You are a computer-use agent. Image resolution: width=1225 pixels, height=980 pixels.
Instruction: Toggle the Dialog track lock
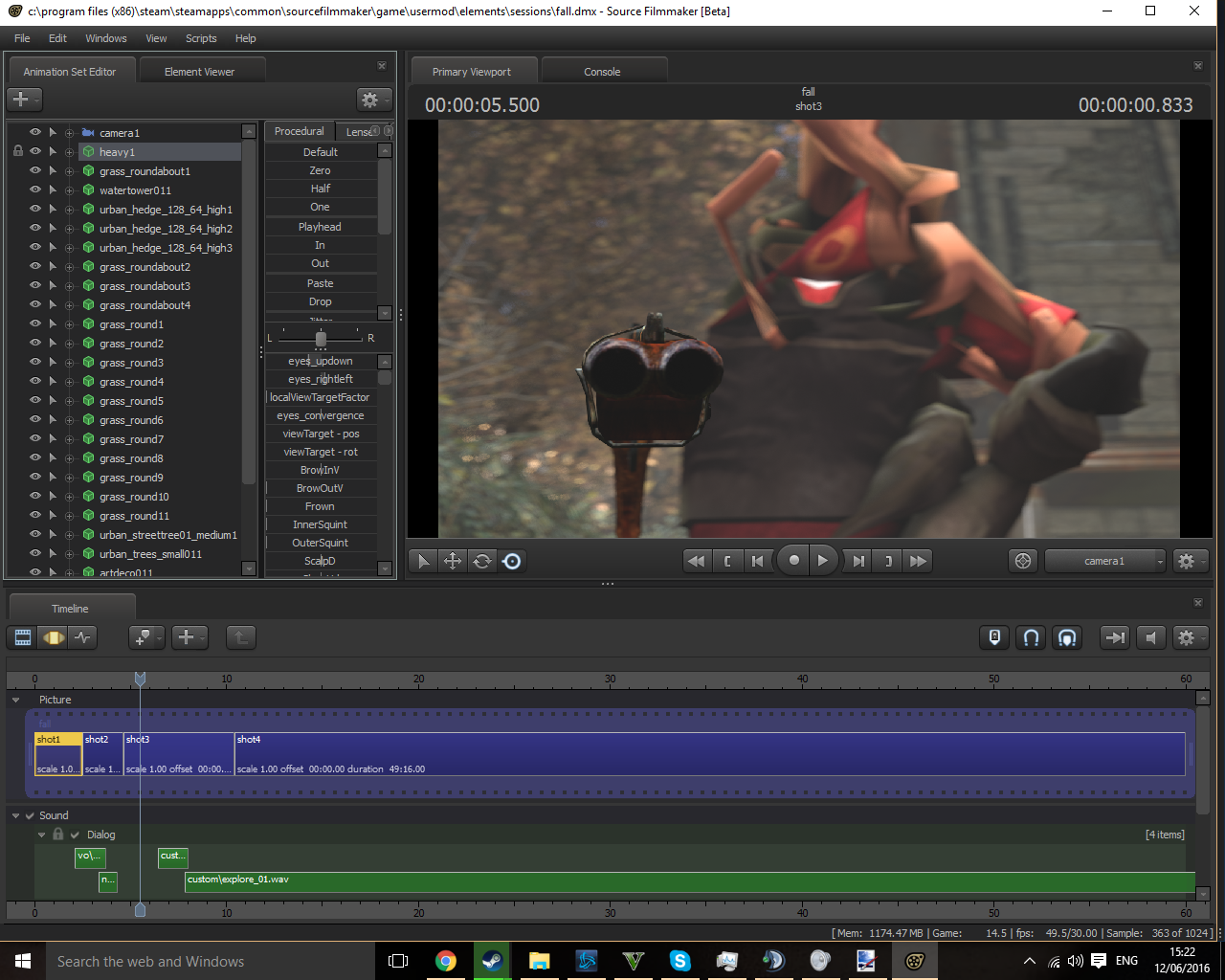pyautogui.click(x=58, y=835)
